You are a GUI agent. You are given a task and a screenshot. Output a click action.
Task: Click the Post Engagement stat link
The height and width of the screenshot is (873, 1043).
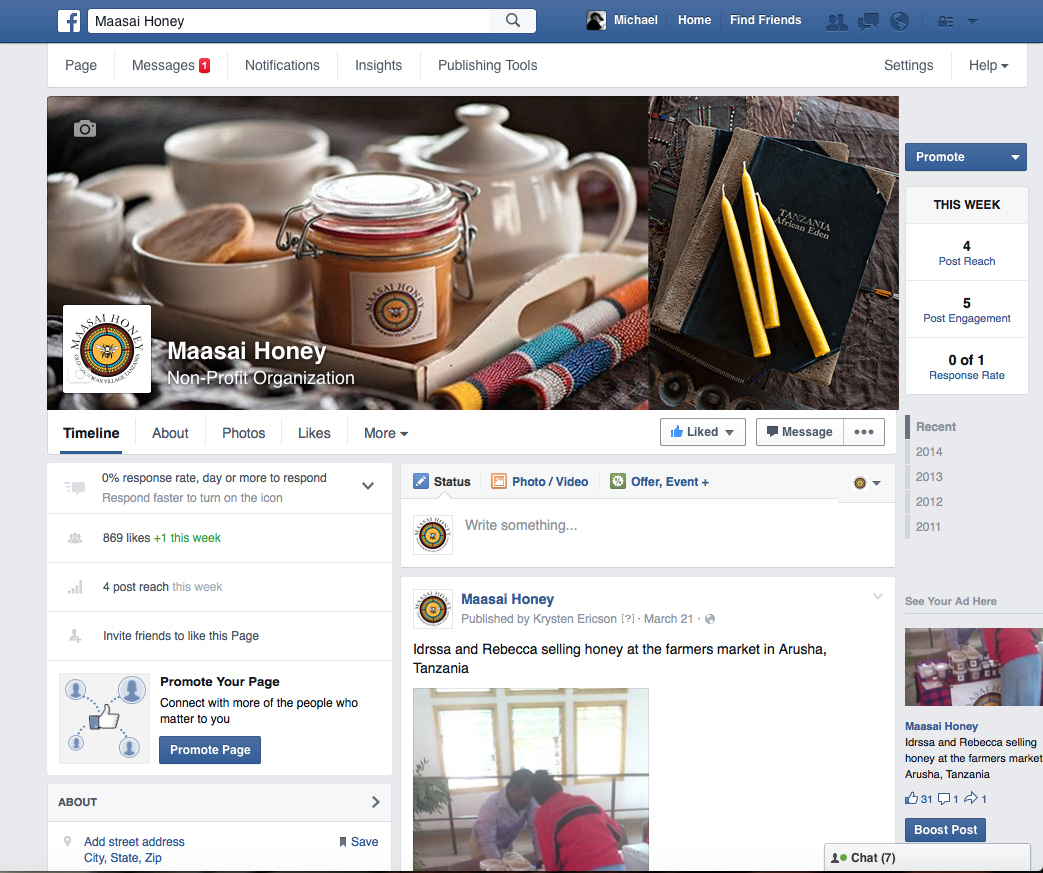pyautogui.click(x=967, y=318)
